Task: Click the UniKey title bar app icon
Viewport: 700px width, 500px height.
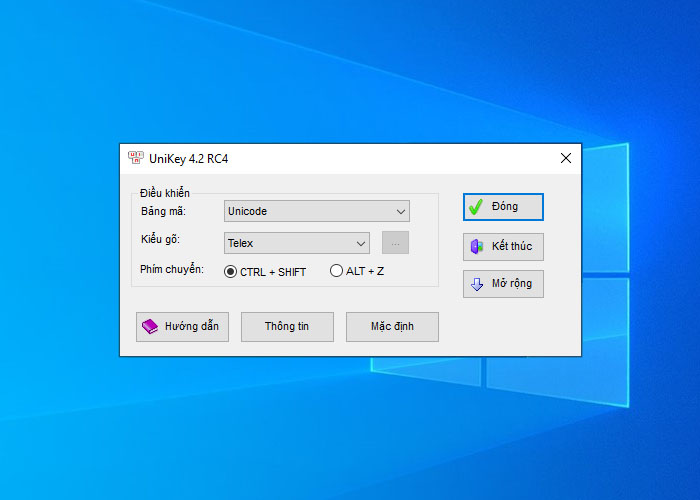Action: point(135,158)
